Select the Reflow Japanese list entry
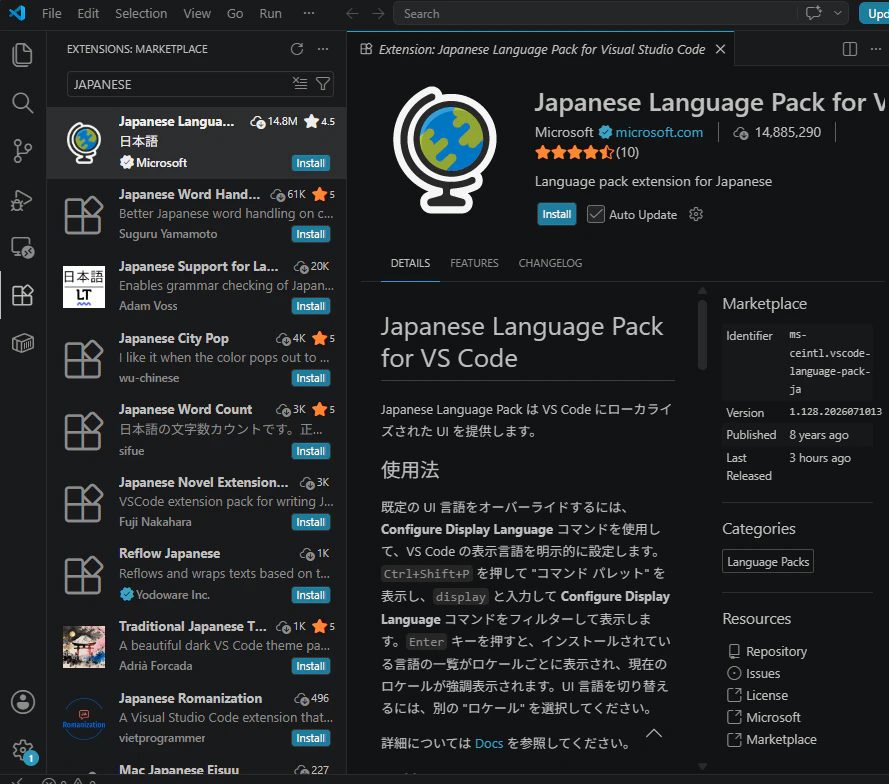The image size is (889, 784). point(197,574)
